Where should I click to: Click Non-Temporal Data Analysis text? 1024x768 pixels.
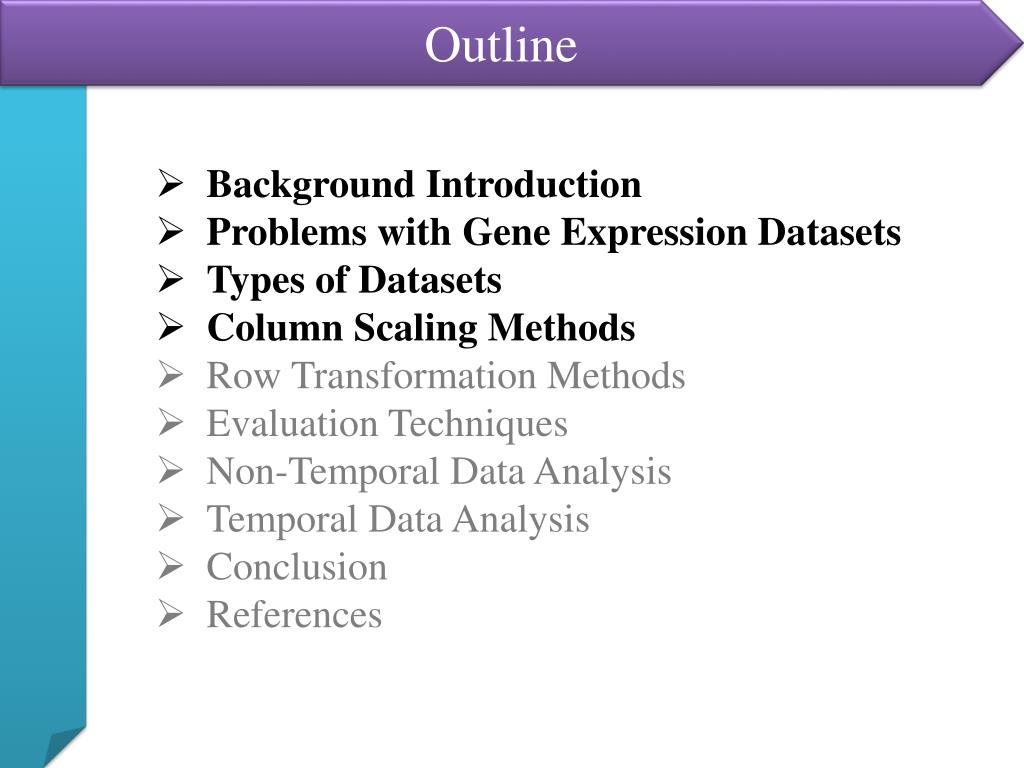point(439,472)
